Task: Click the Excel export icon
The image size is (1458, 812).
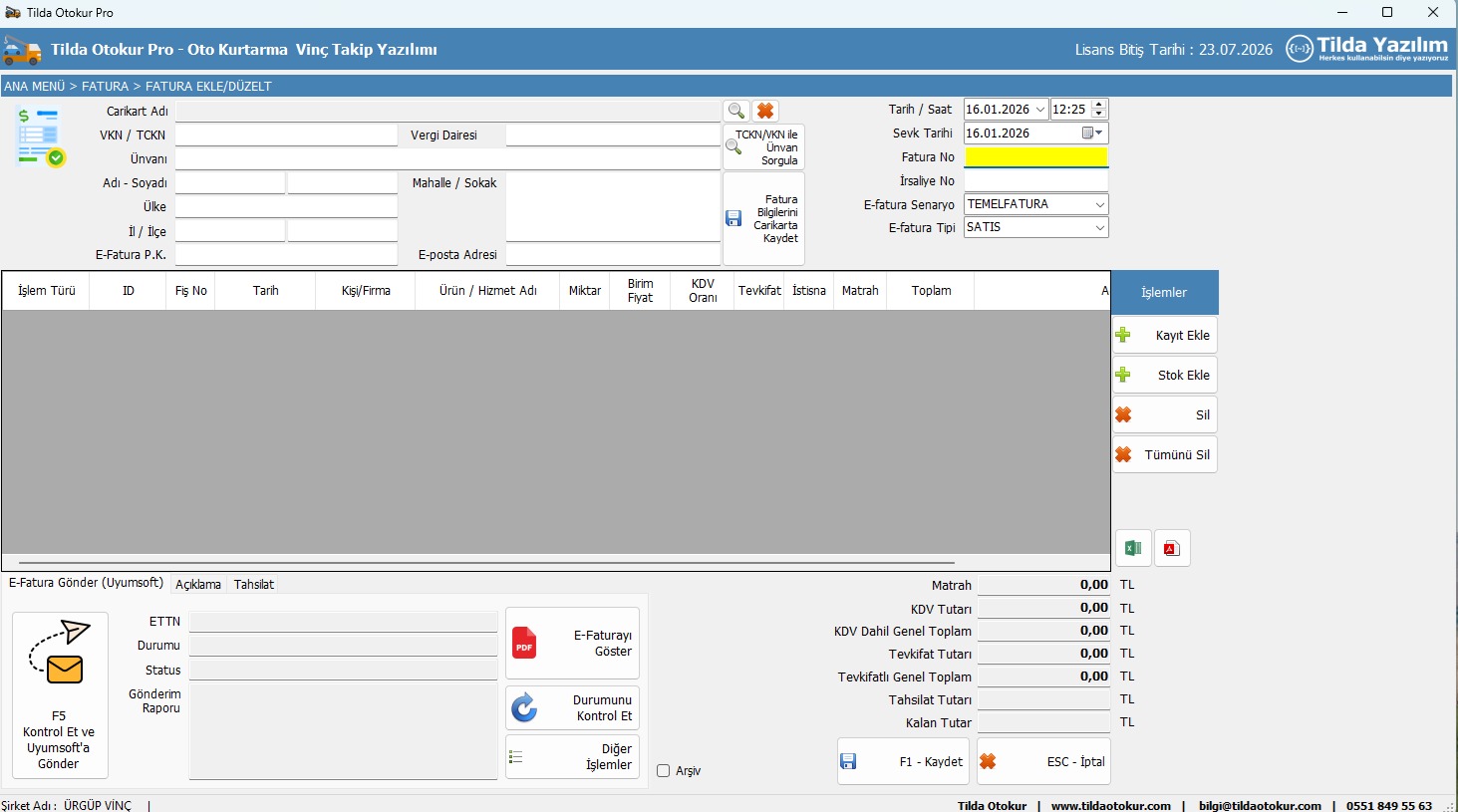Action: pyautogui.click(x=1133, y=548)
